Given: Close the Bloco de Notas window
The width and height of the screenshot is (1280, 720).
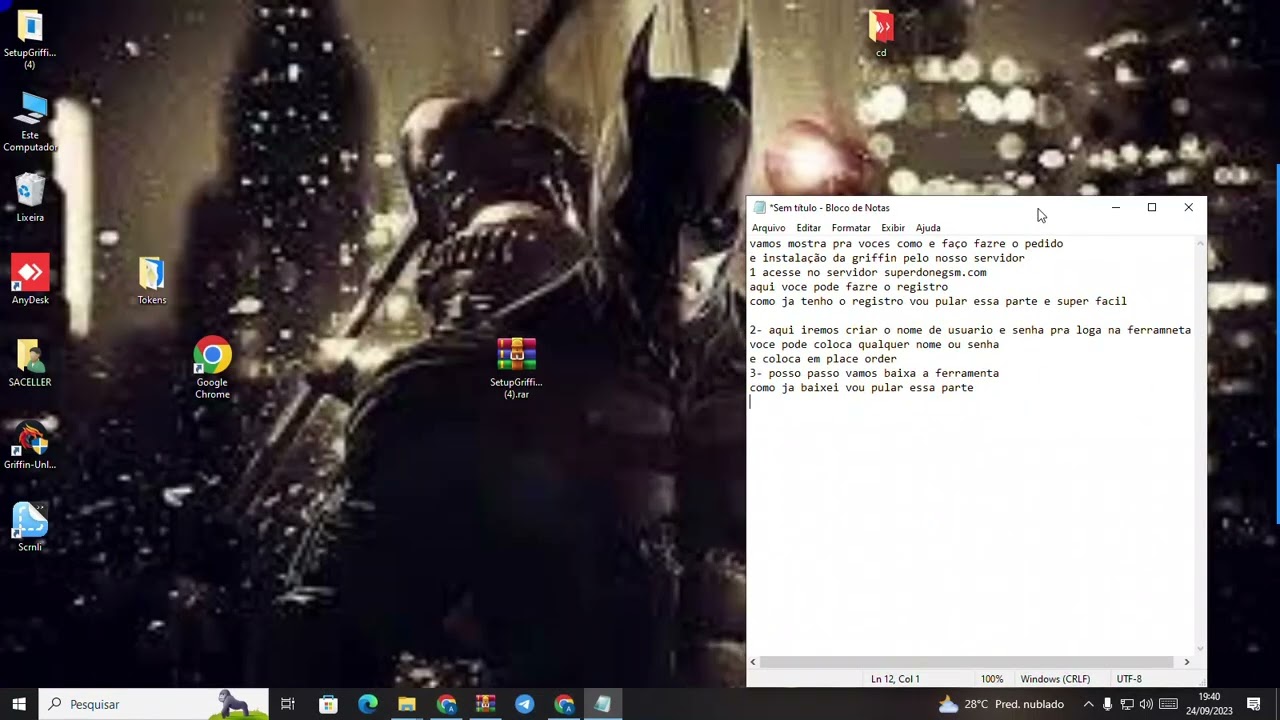Looking at the screenshot, I should (1189, 208).
